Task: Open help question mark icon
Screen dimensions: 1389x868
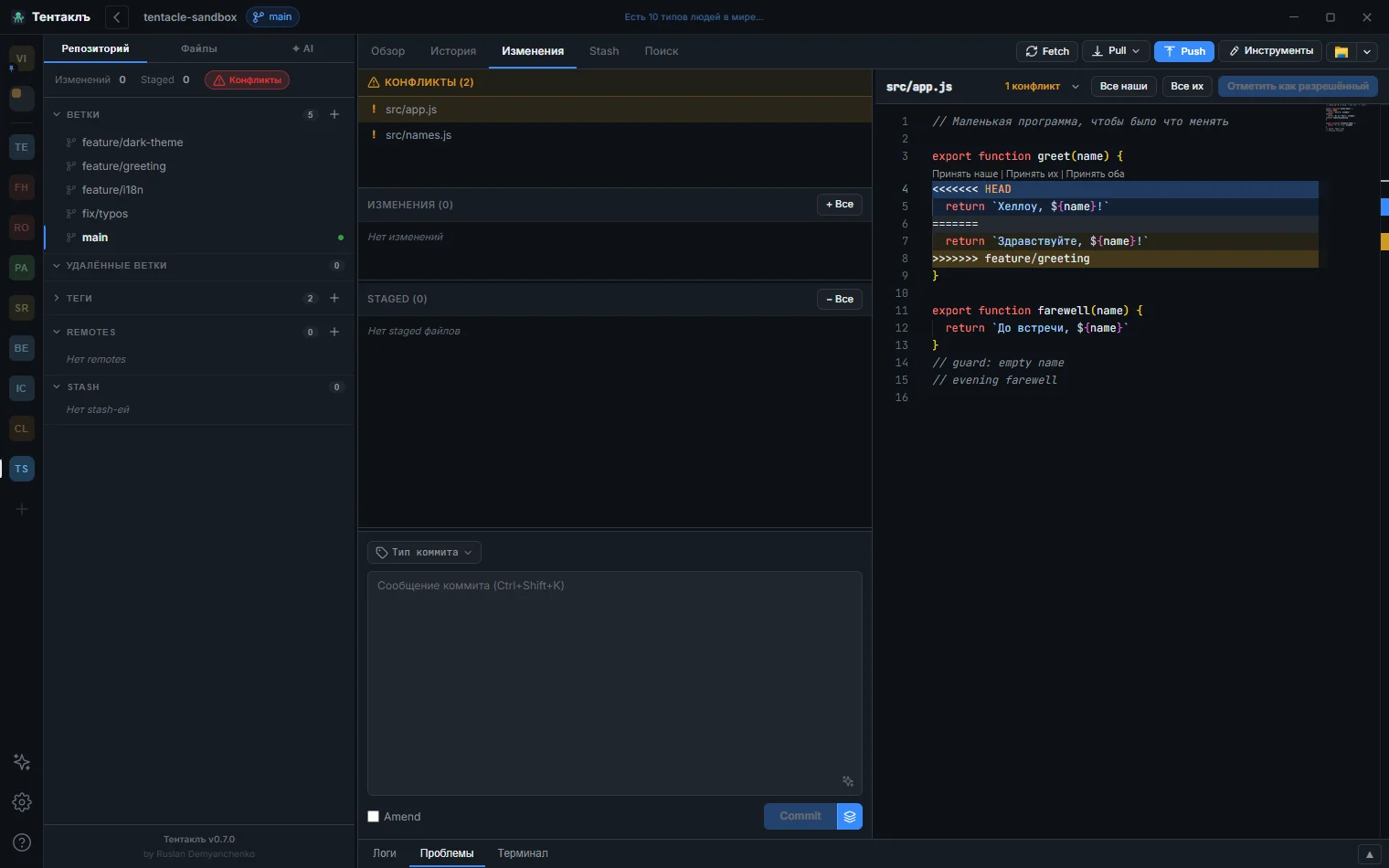Action: coord(22,842)
